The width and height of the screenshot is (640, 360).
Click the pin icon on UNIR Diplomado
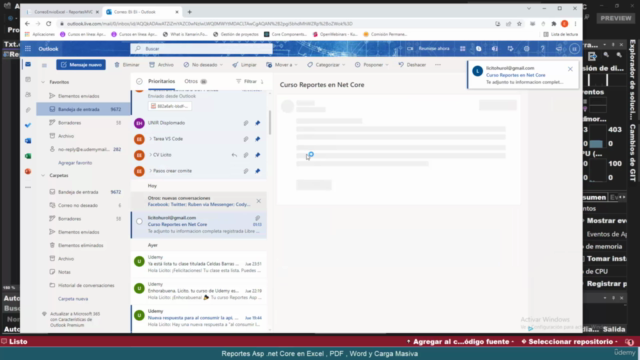pos(258,123)
